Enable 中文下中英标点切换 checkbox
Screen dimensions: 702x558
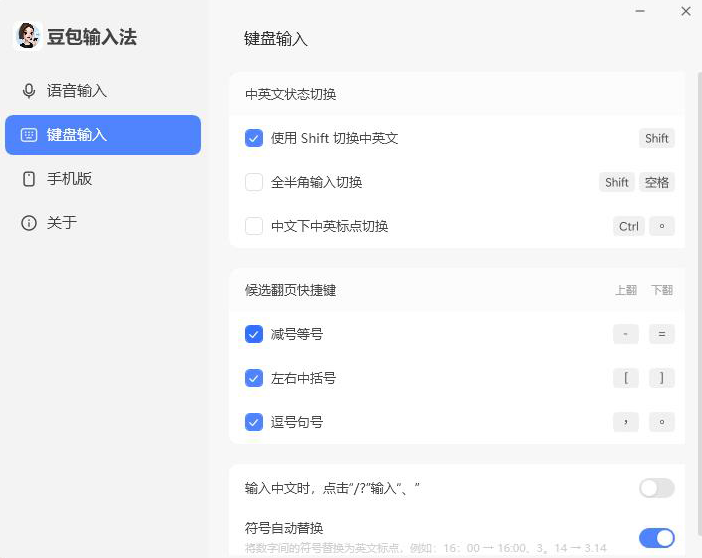coord(254,226)
